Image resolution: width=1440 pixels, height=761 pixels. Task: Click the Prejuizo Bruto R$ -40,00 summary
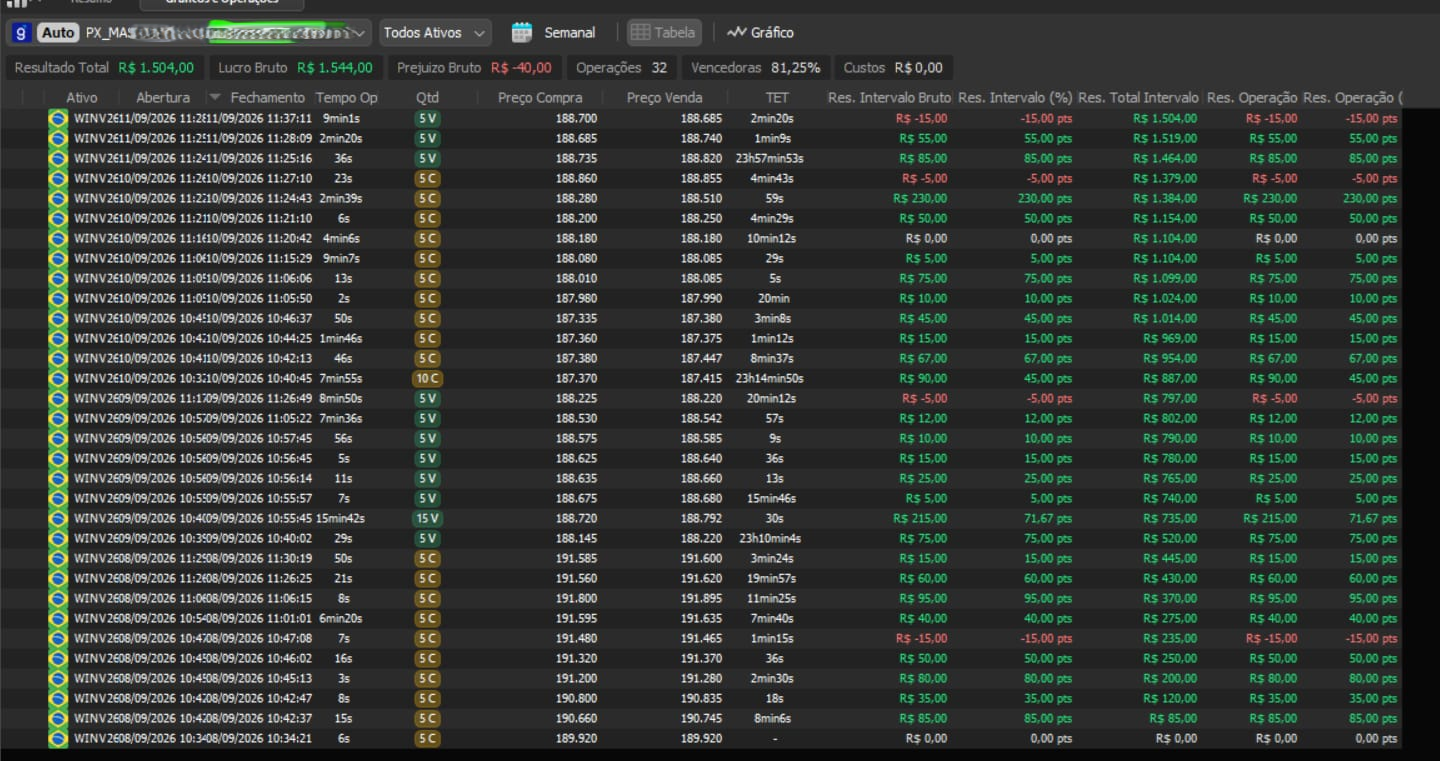474,68
